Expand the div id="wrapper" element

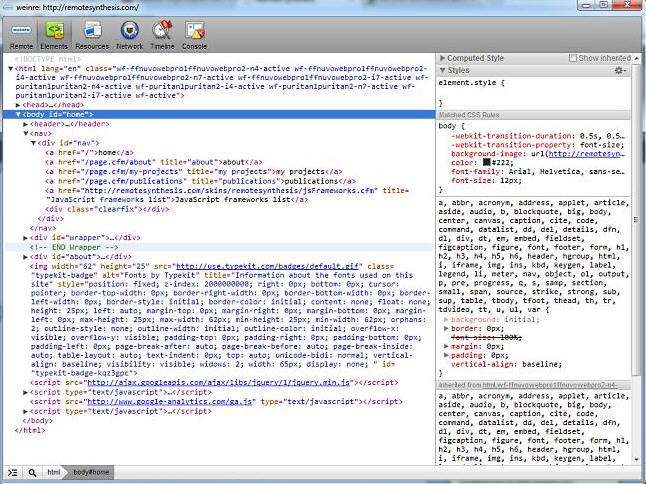pos(26,238)
